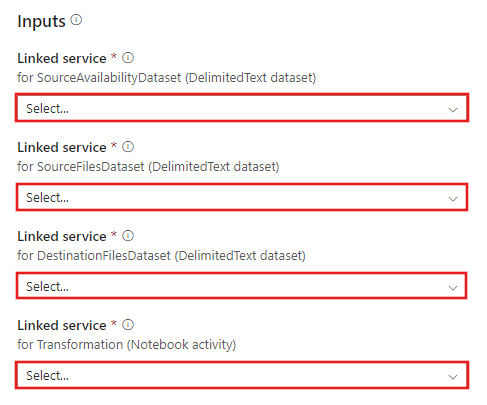Show info for SourceAvailabilityDataset linked service
487x405 pixels.
pyautogui.click(x=128, y=58)
